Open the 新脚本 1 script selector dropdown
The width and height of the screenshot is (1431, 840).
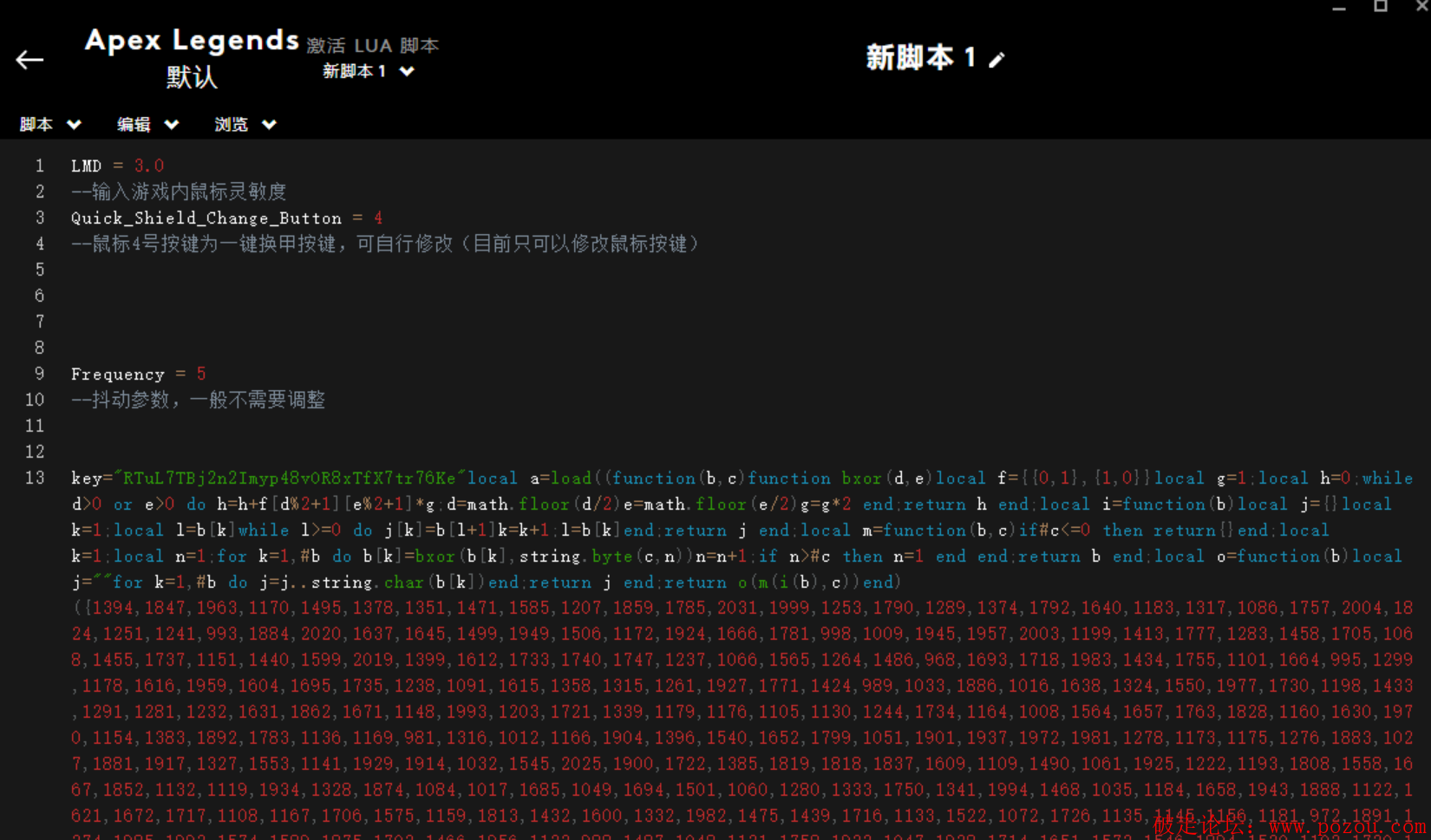(368, 71)
